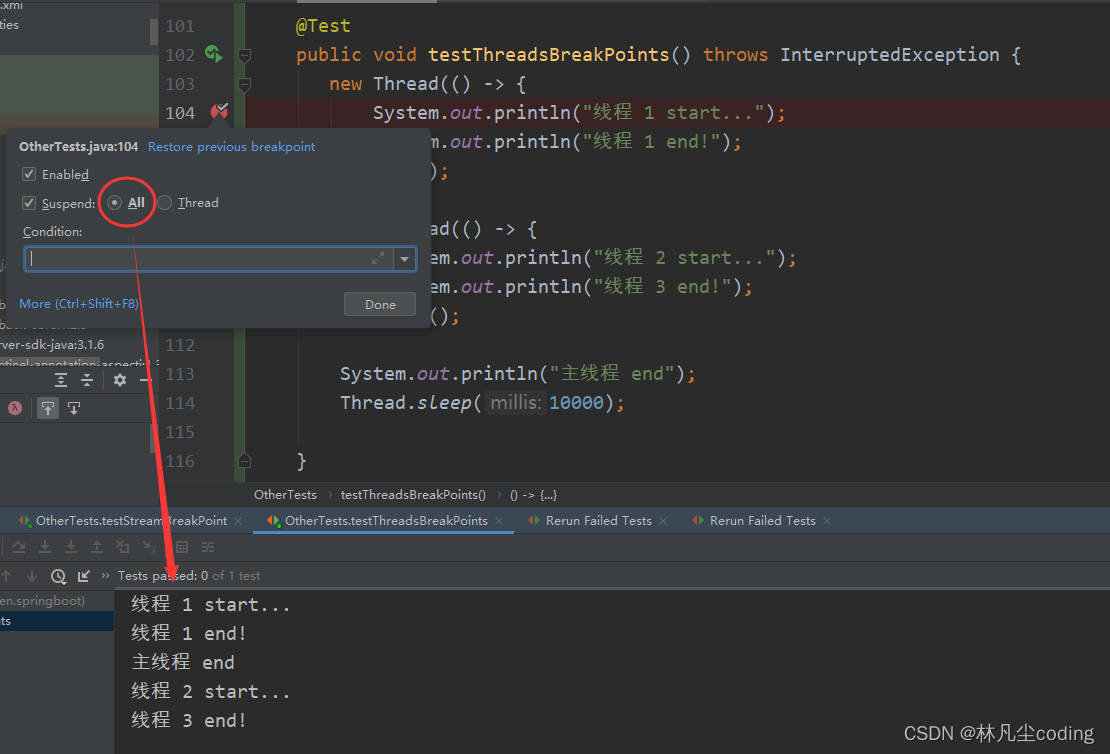Click the "主线程 end" console output line

tap(183, 662)
